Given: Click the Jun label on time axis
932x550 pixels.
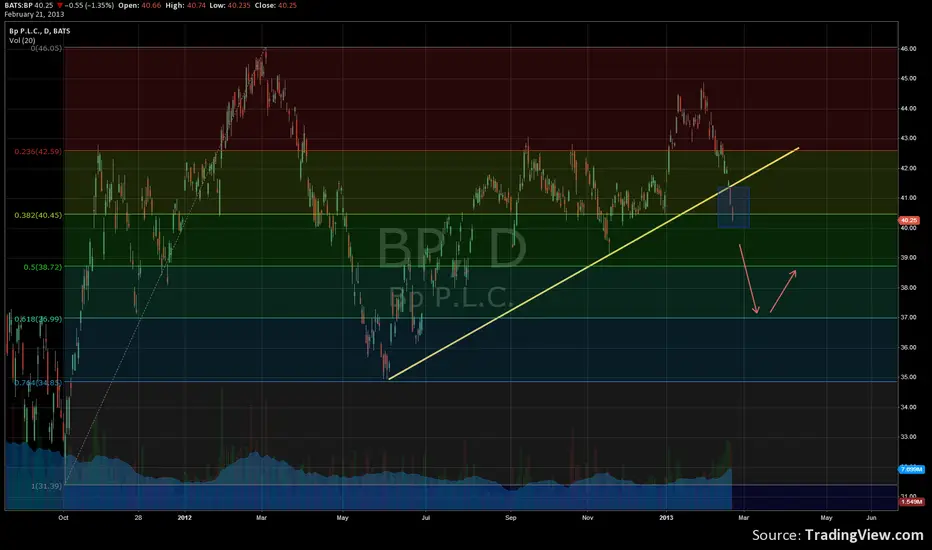Looking at the screenshot, I should coord(871,518).
